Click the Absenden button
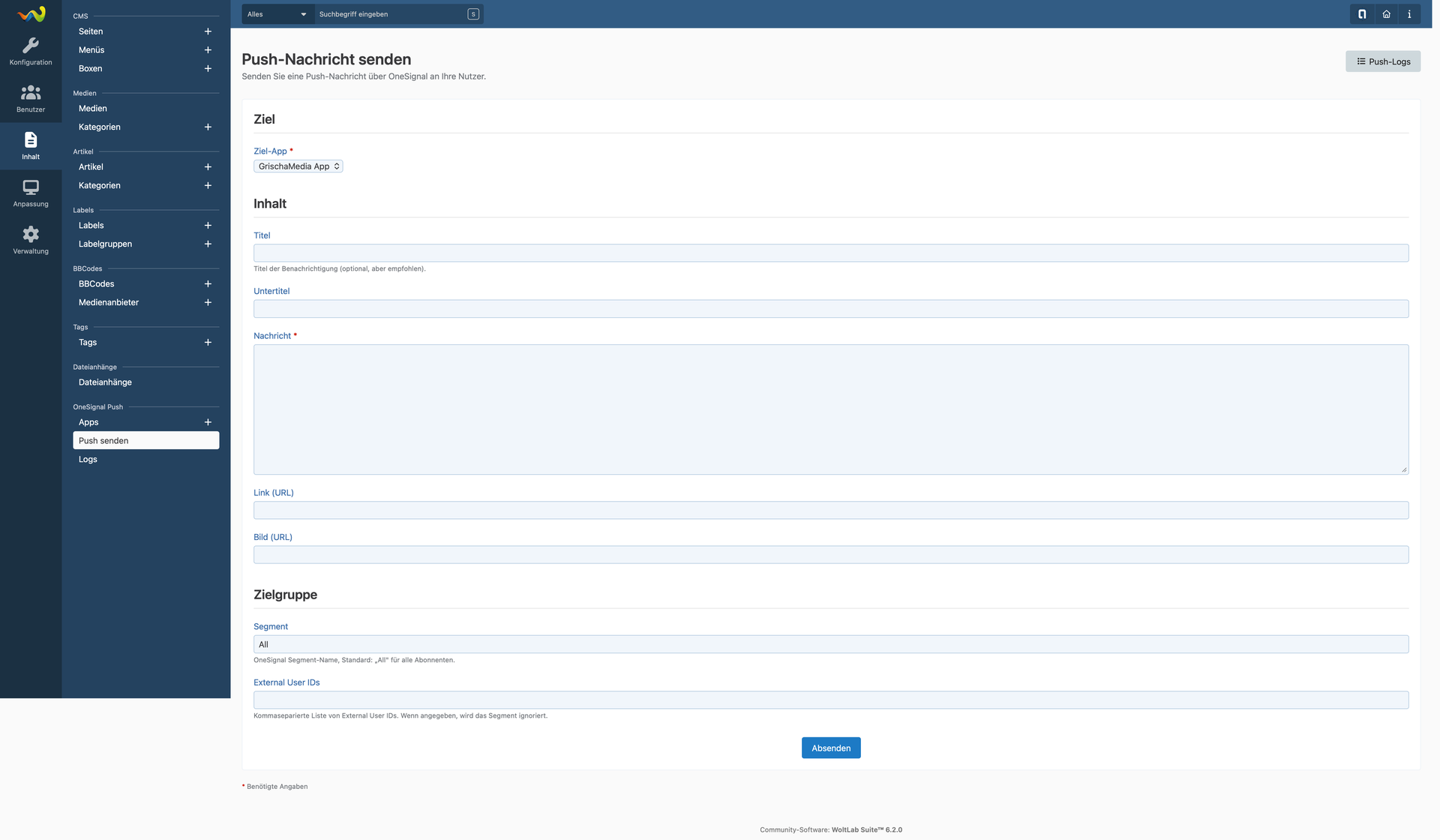1440x840 pixels. click(x=830, y=748)
